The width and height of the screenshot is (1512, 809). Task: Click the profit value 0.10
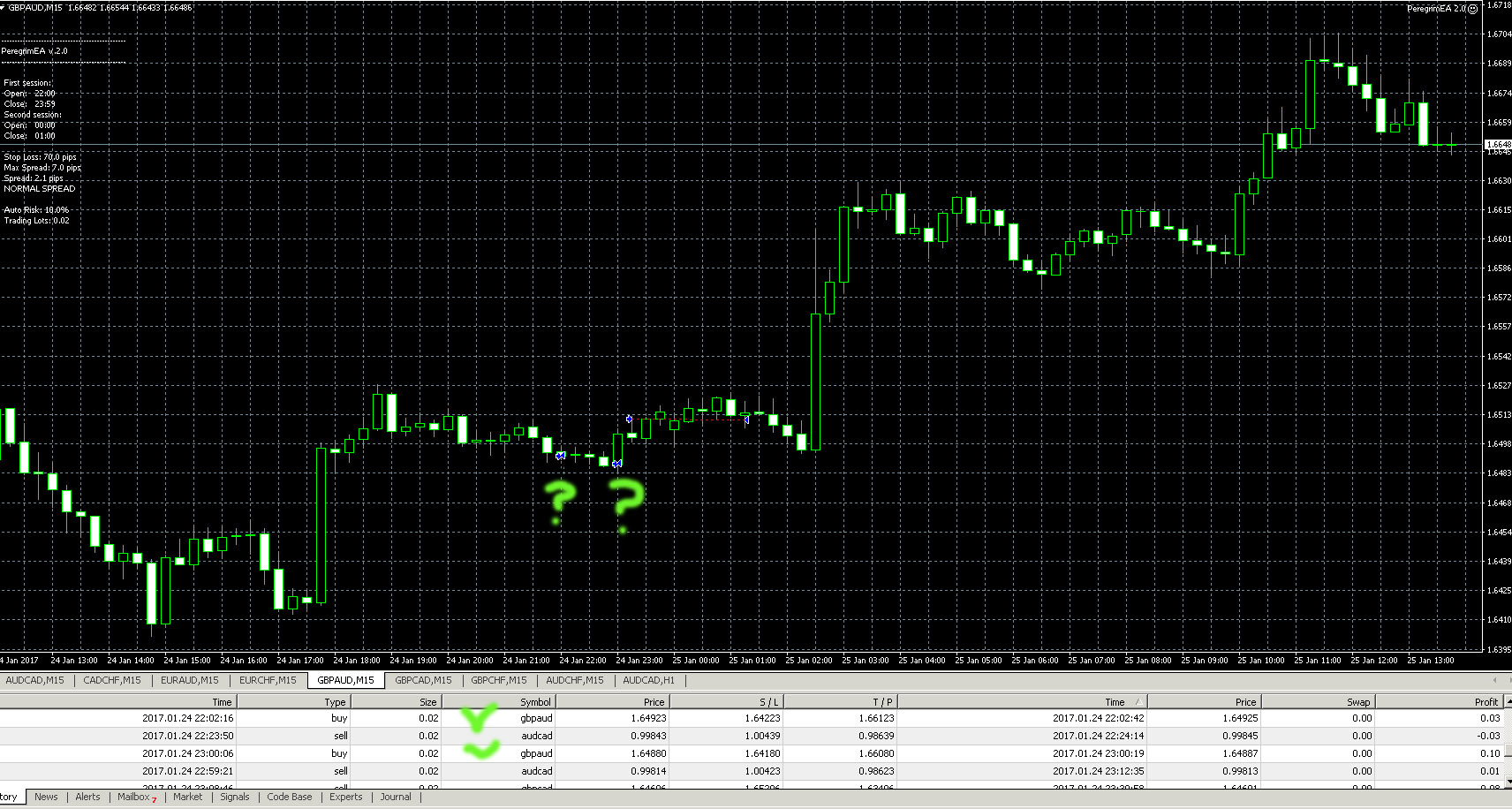tap(1490, 753)
